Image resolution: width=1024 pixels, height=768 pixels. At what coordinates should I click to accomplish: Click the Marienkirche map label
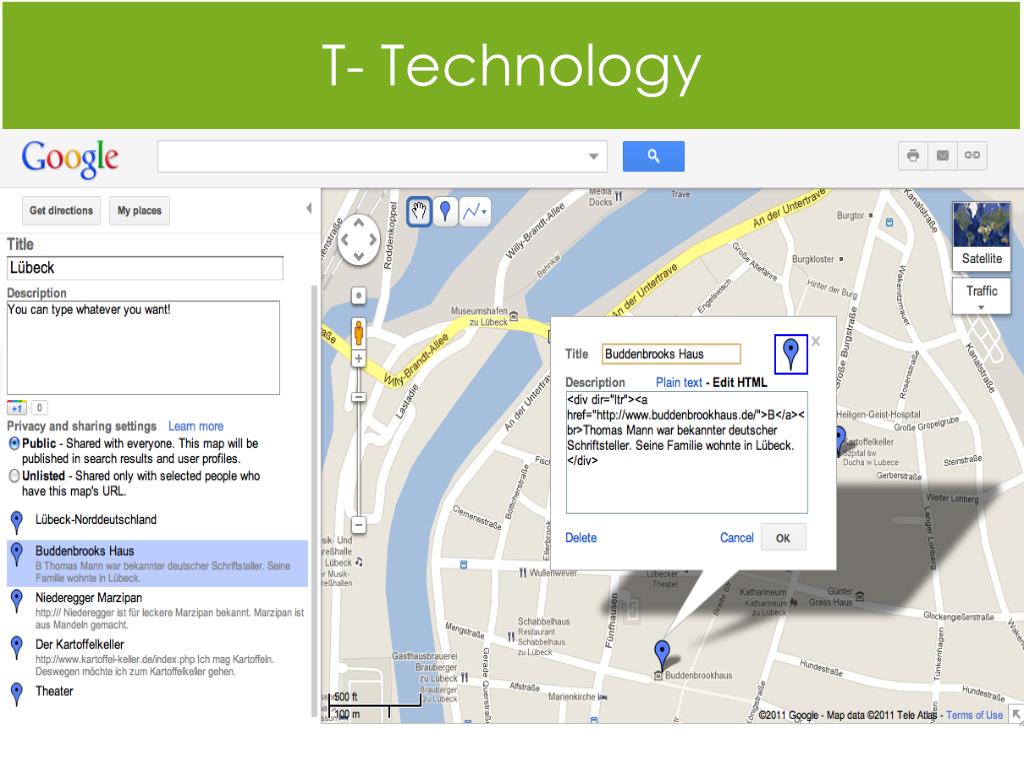tap(571, 697)
